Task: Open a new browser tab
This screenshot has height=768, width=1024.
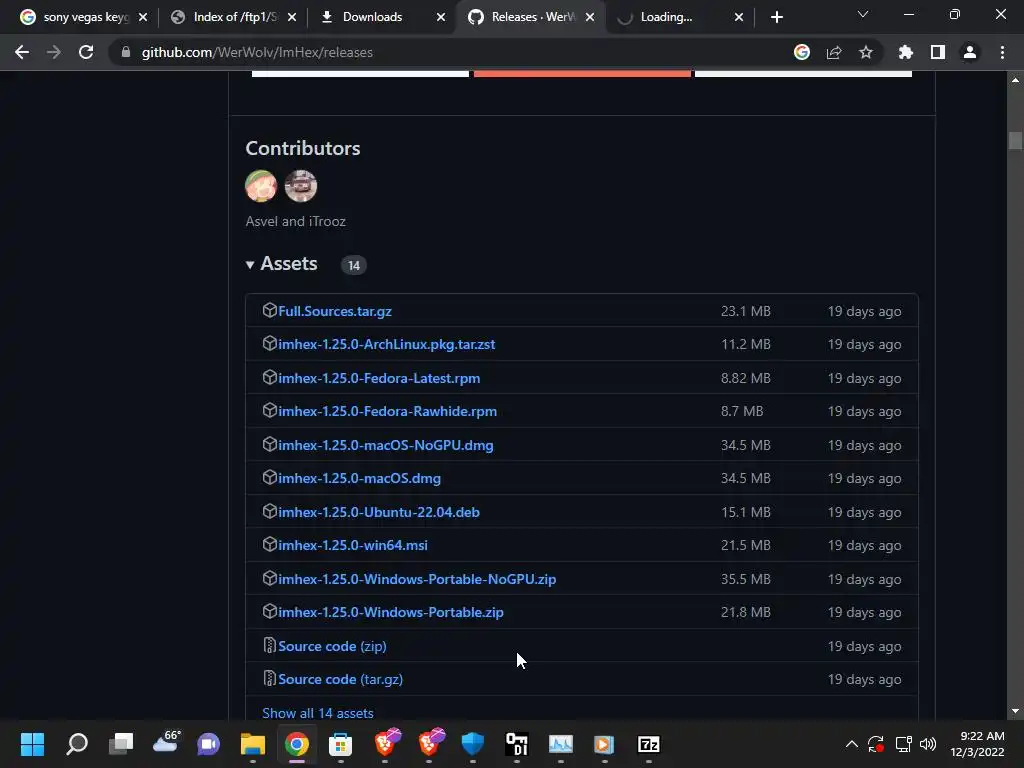Action: [776, 17]
